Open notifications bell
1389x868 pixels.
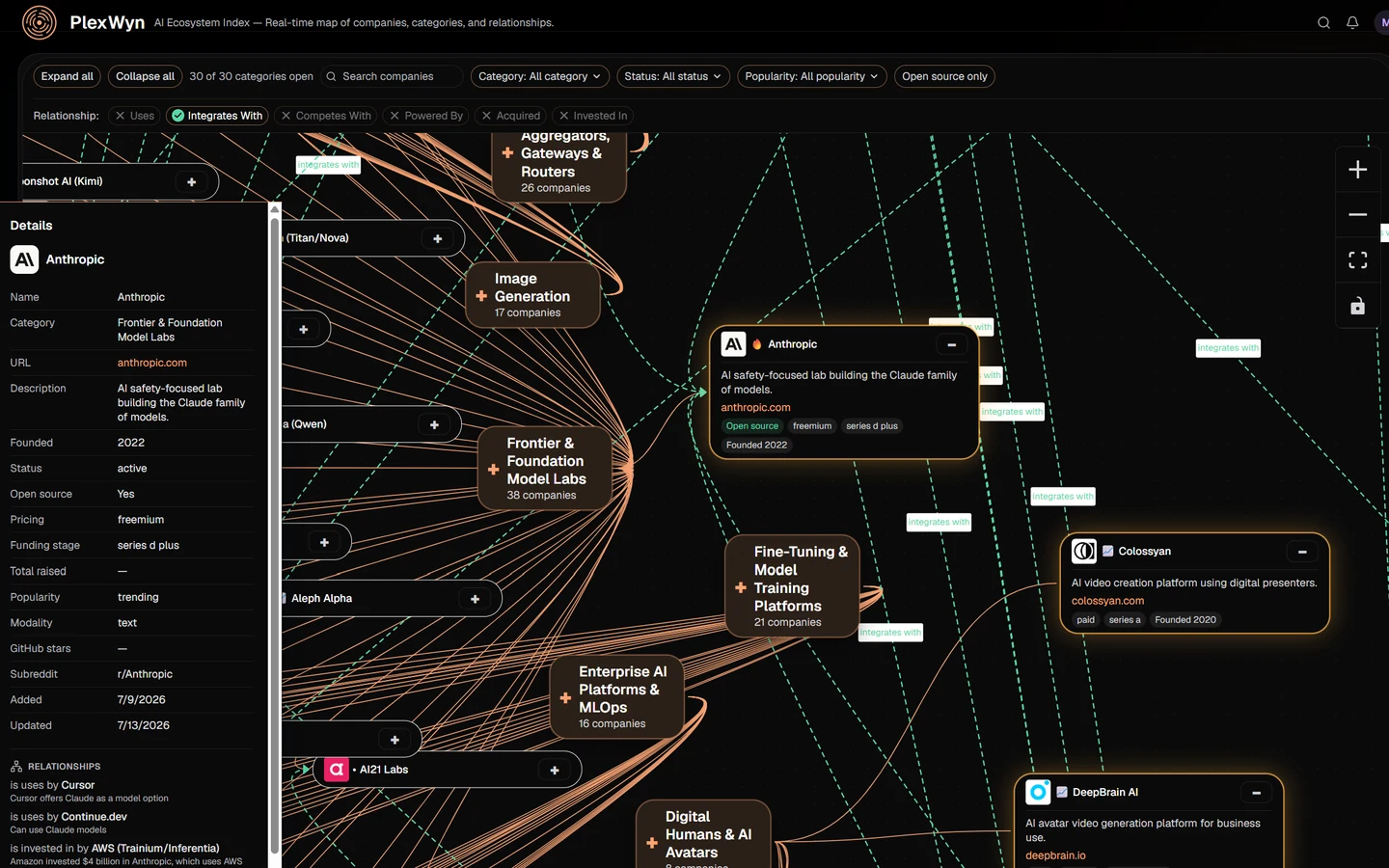tap(1352, 23)
